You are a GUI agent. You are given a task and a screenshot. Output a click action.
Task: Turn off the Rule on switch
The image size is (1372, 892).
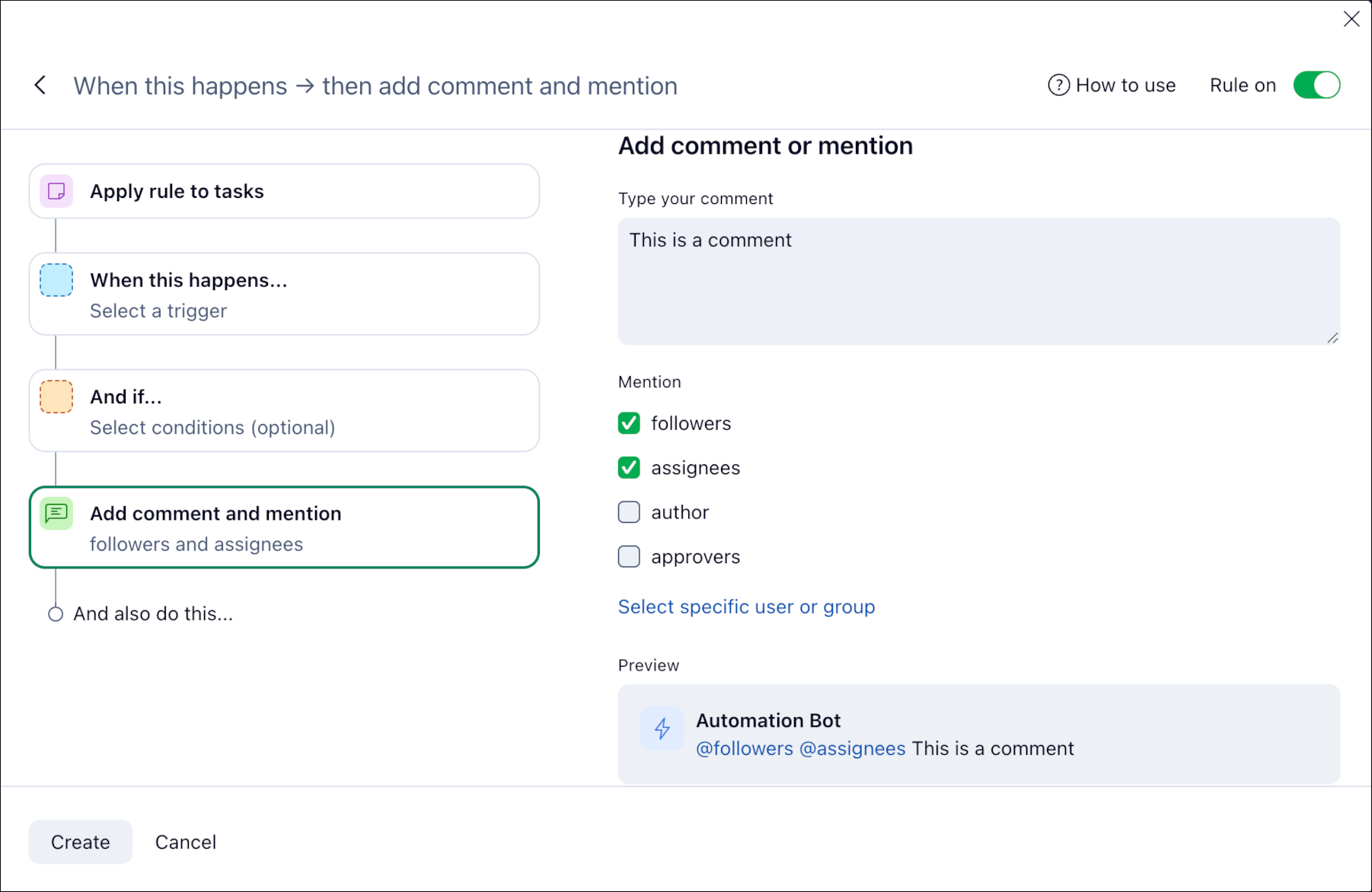tap(1316, 85)
